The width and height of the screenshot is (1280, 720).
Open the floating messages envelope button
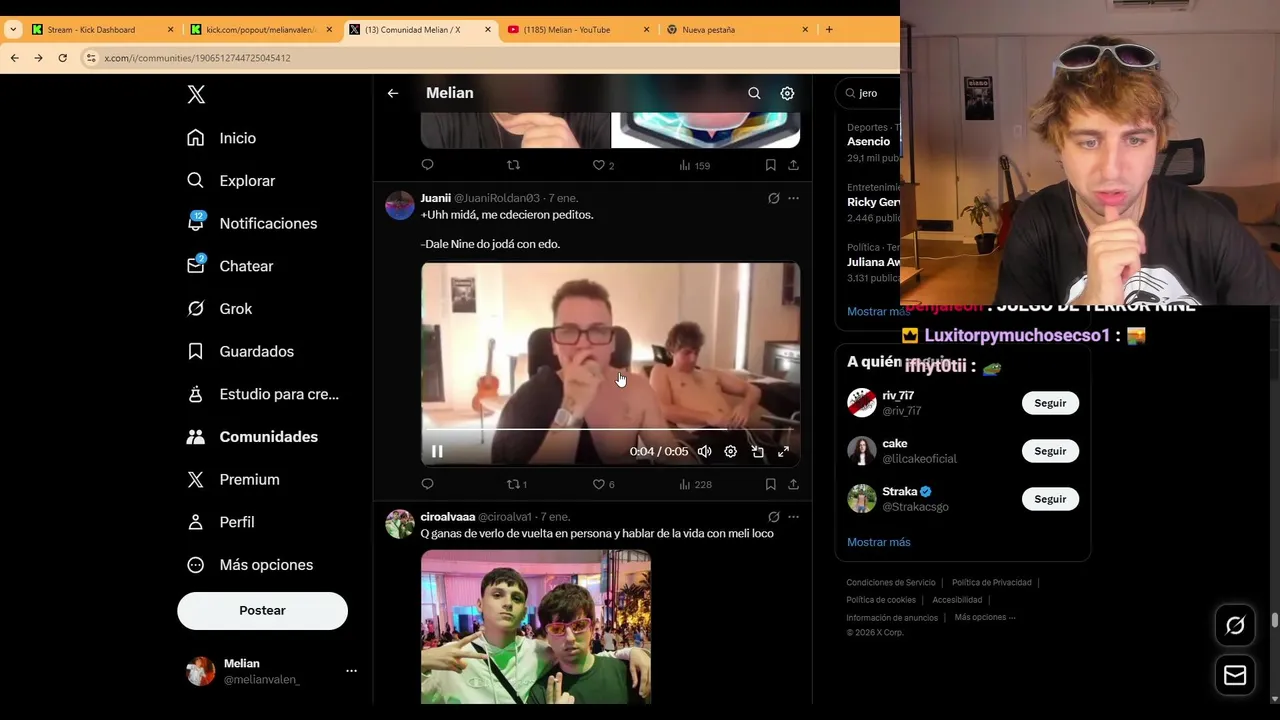[x=1235, y=676]
